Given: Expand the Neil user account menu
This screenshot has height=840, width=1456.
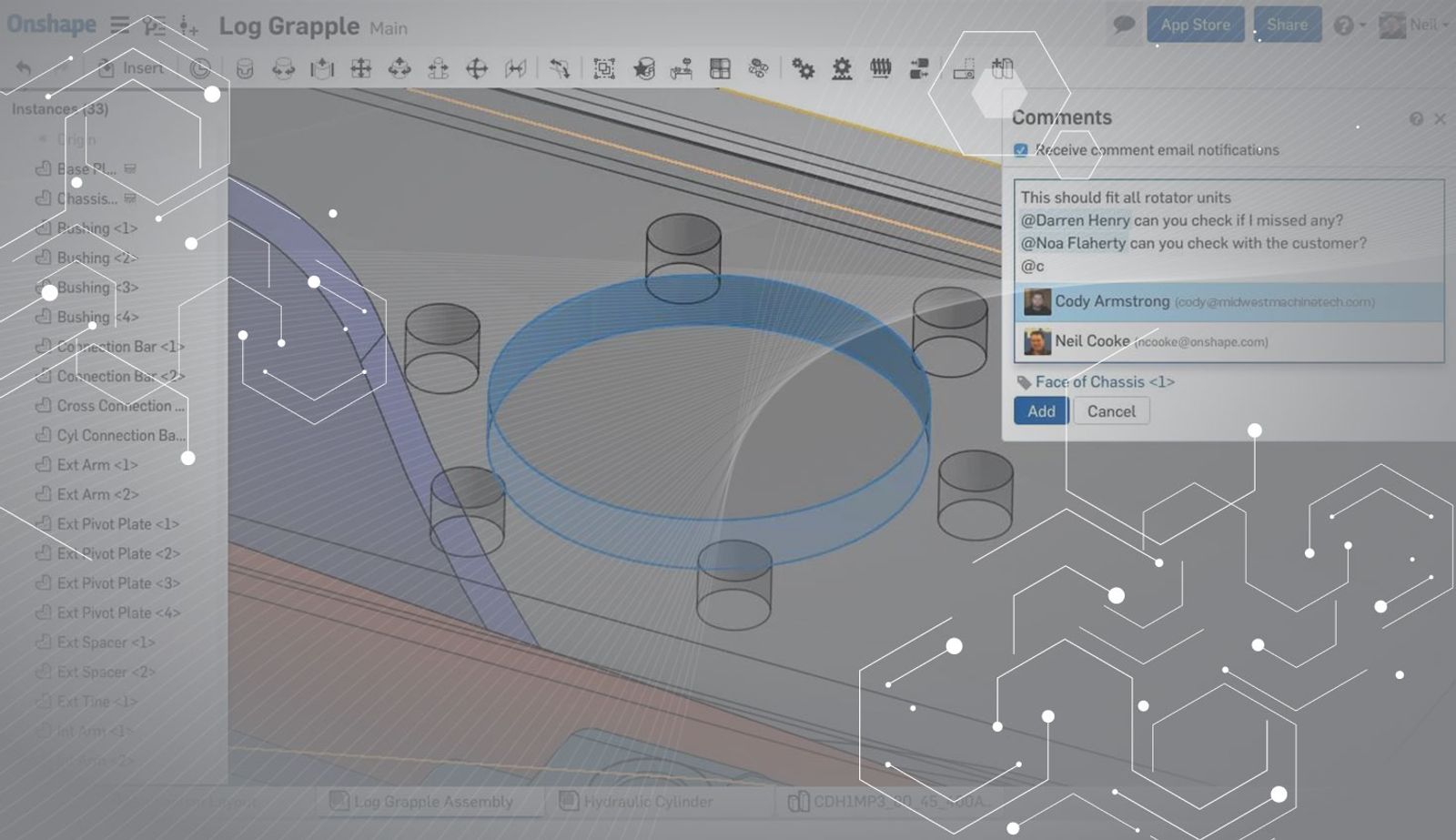Looking at the screenshot, I should 1413,25.
